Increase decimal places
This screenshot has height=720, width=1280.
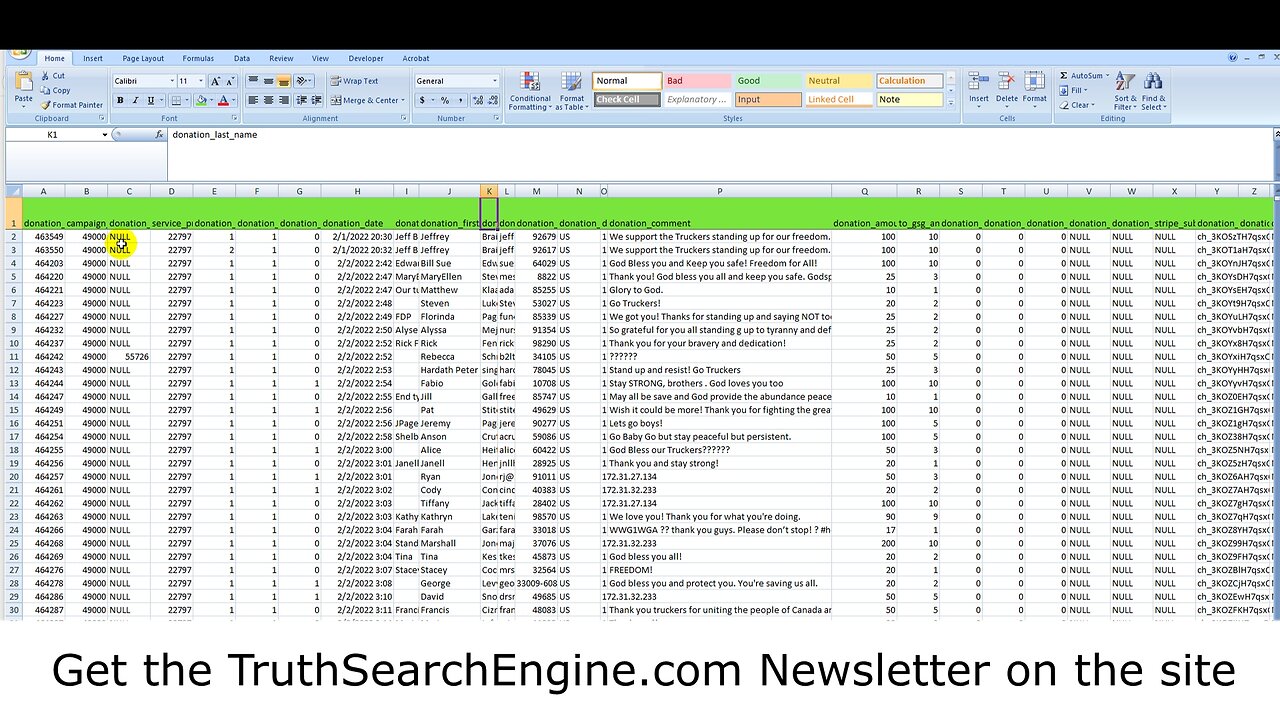(x=476, y=100)
